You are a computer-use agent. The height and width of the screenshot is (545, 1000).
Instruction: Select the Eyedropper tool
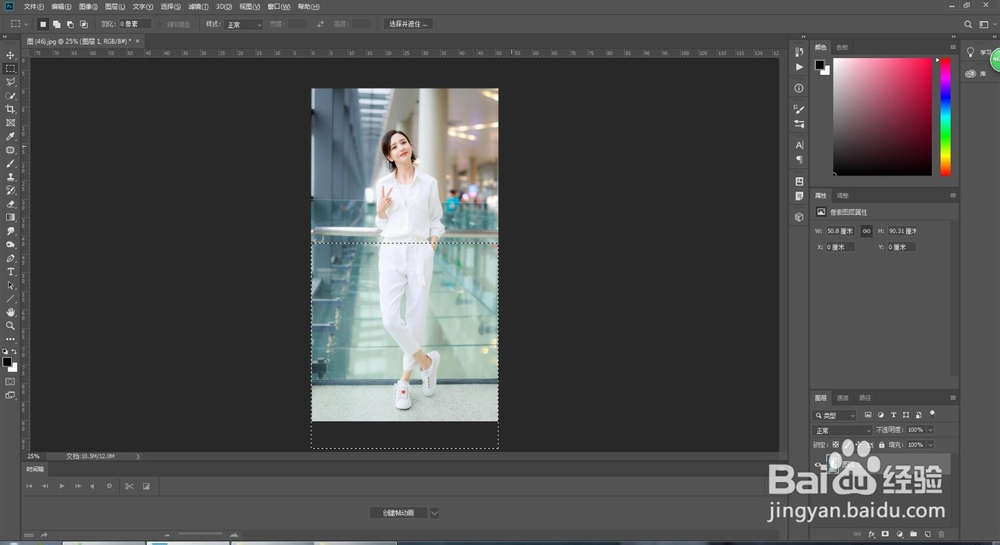point(11,136)
